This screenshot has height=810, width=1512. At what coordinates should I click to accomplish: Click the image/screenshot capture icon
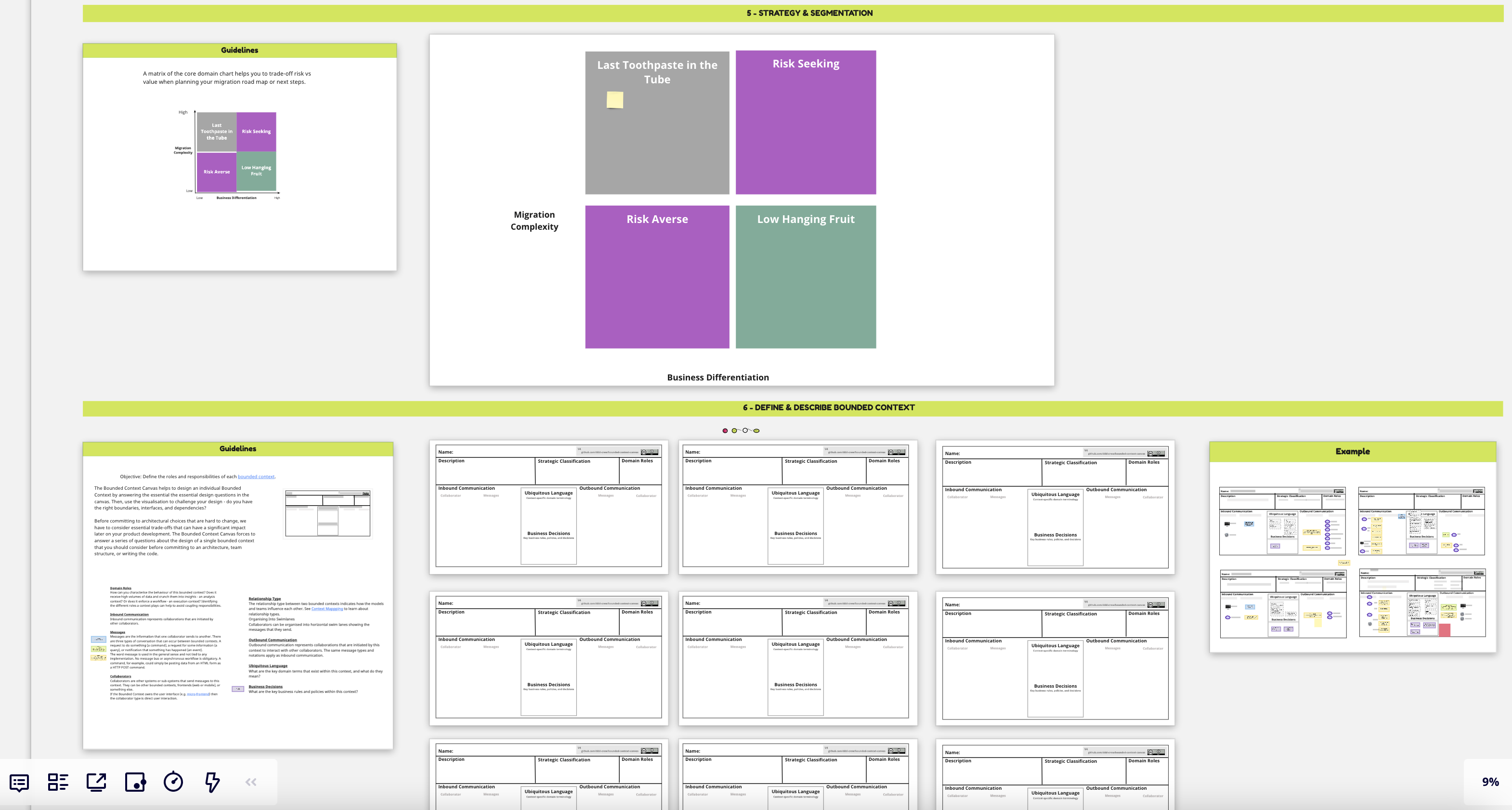135,782
